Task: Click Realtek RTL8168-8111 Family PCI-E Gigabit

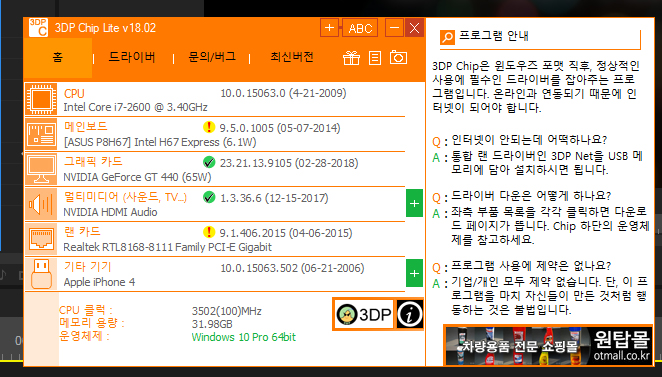Action: point(168,247)
